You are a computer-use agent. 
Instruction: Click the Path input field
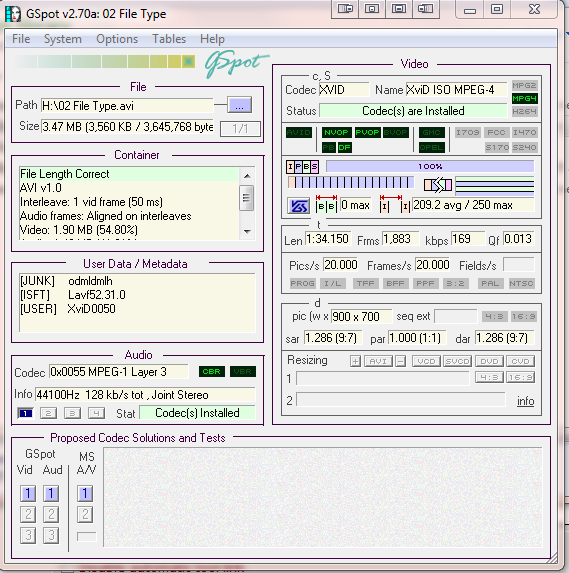pos(127,106)
